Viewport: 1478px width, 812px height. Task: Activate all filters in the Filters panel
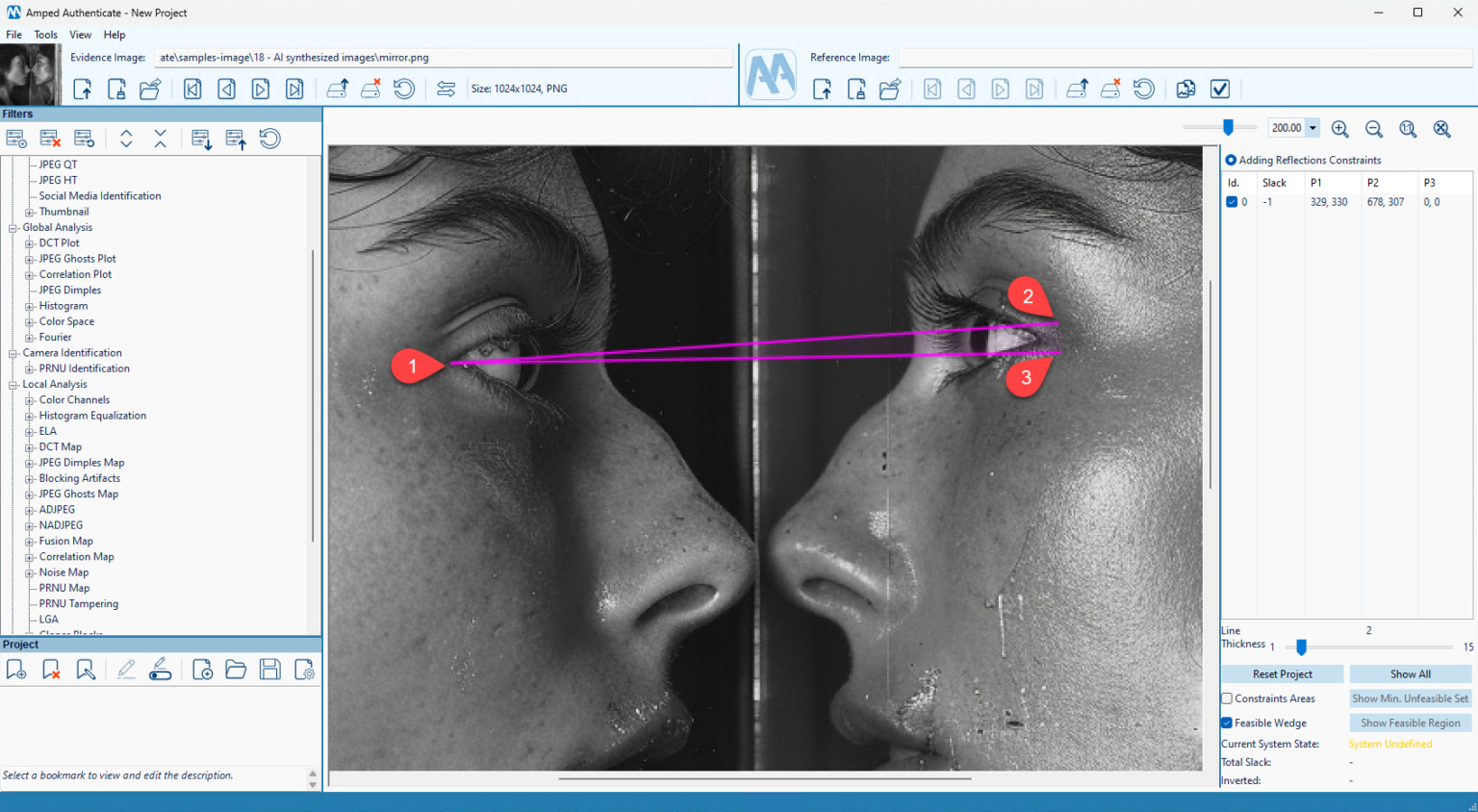pos(16,138)
